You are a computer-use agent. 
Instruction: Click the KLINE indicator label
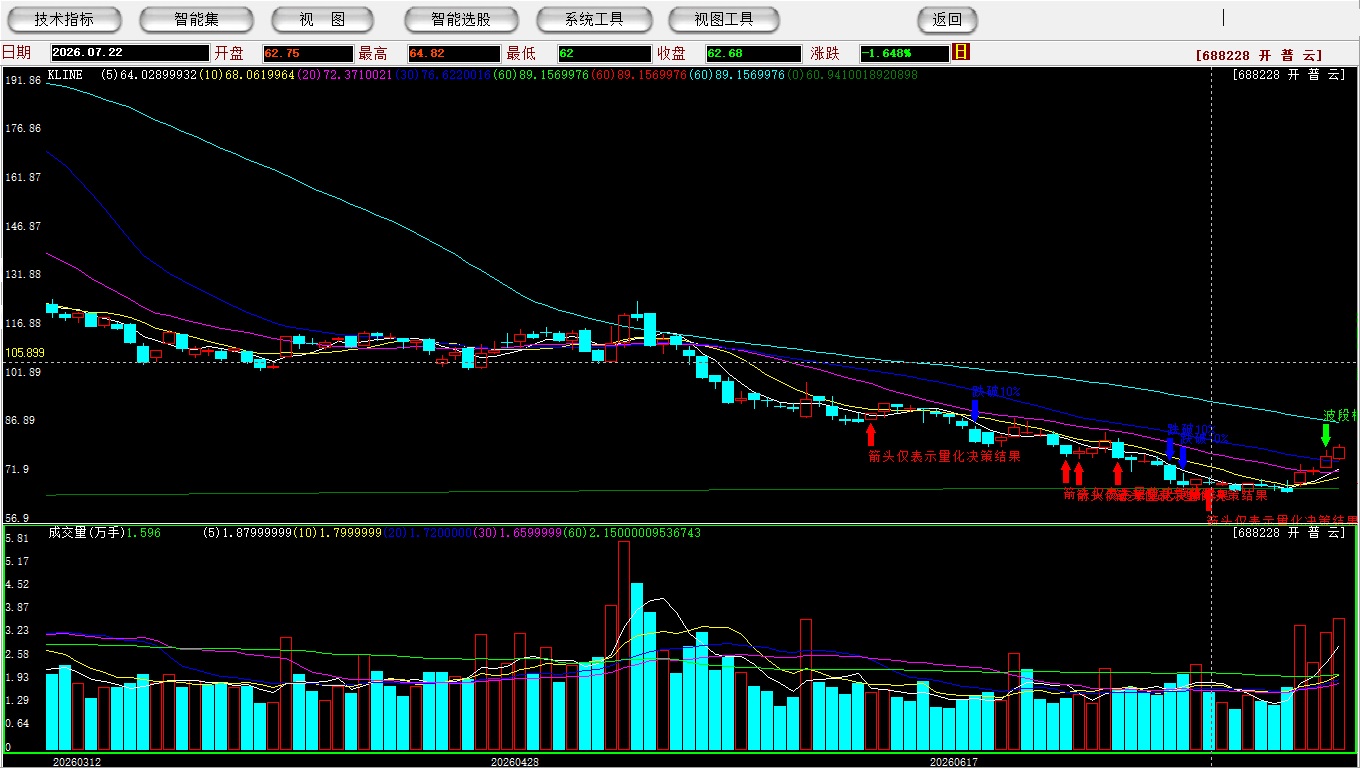pos(65,74)
